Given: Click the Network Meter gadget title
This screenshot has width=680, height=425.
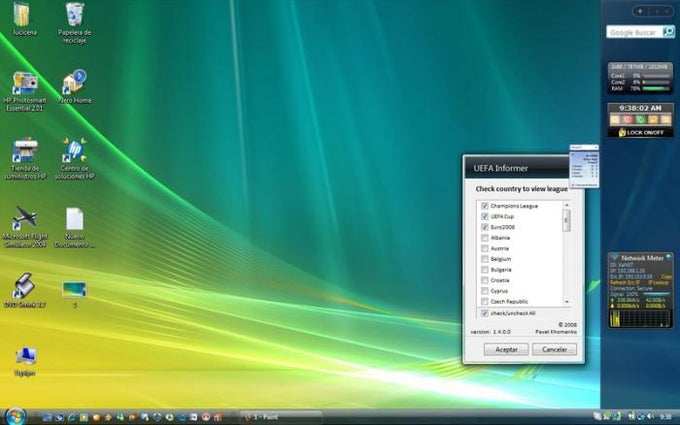Looking at the screenshot, I should point(642,258).
